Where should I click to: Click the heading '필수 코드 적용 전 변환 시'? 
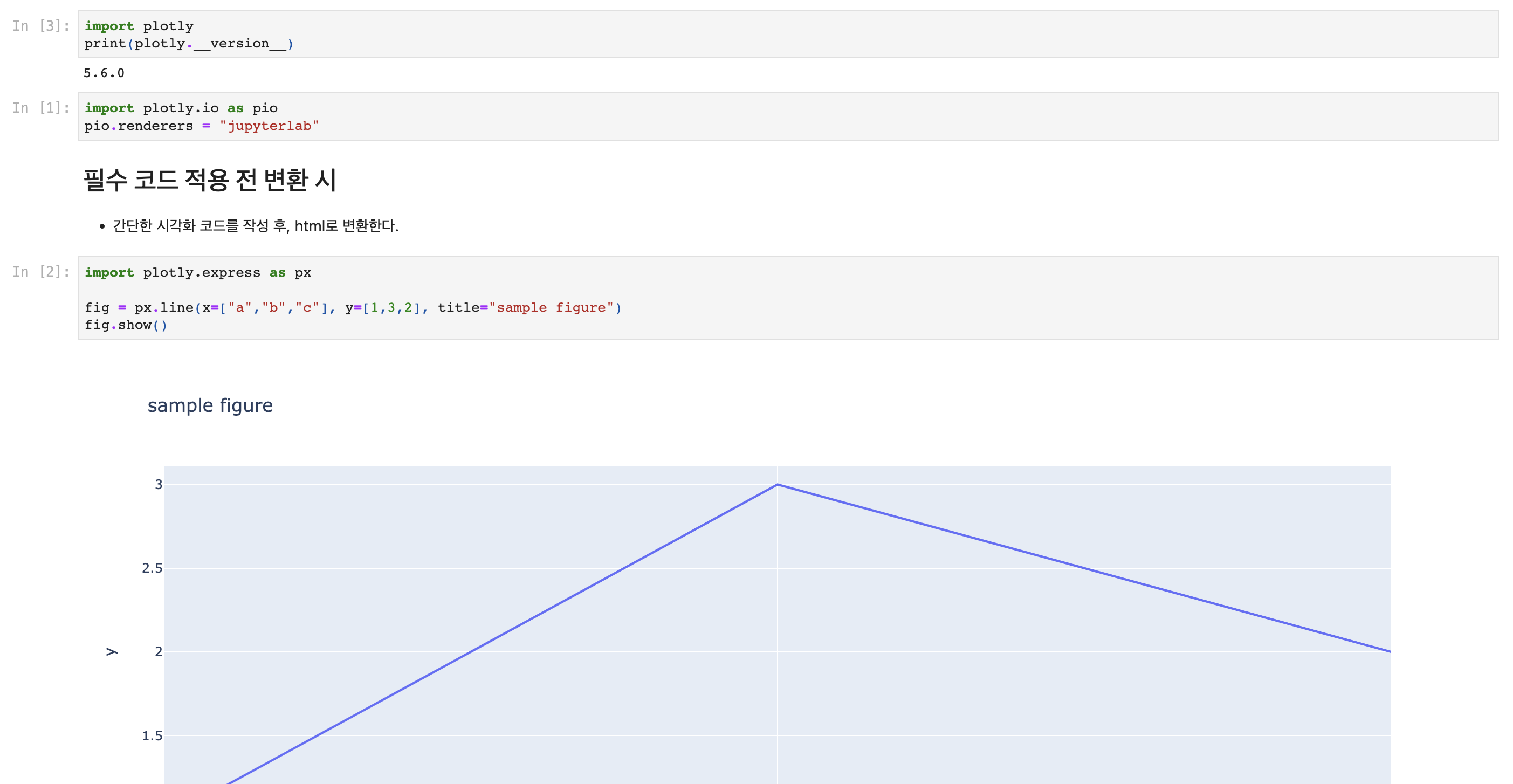click(210, 180)
